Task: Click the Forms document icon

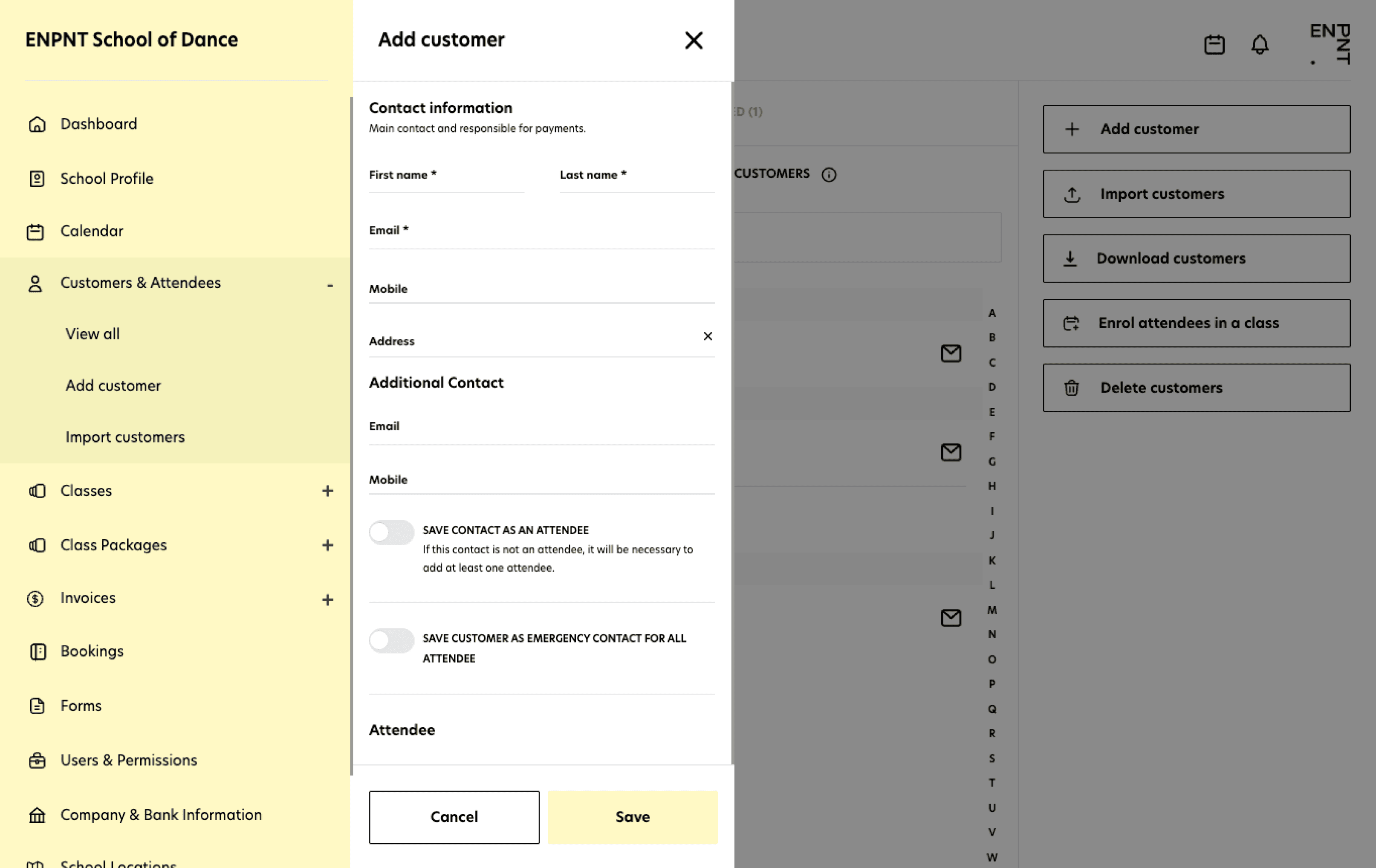Action: click(37, 706)
